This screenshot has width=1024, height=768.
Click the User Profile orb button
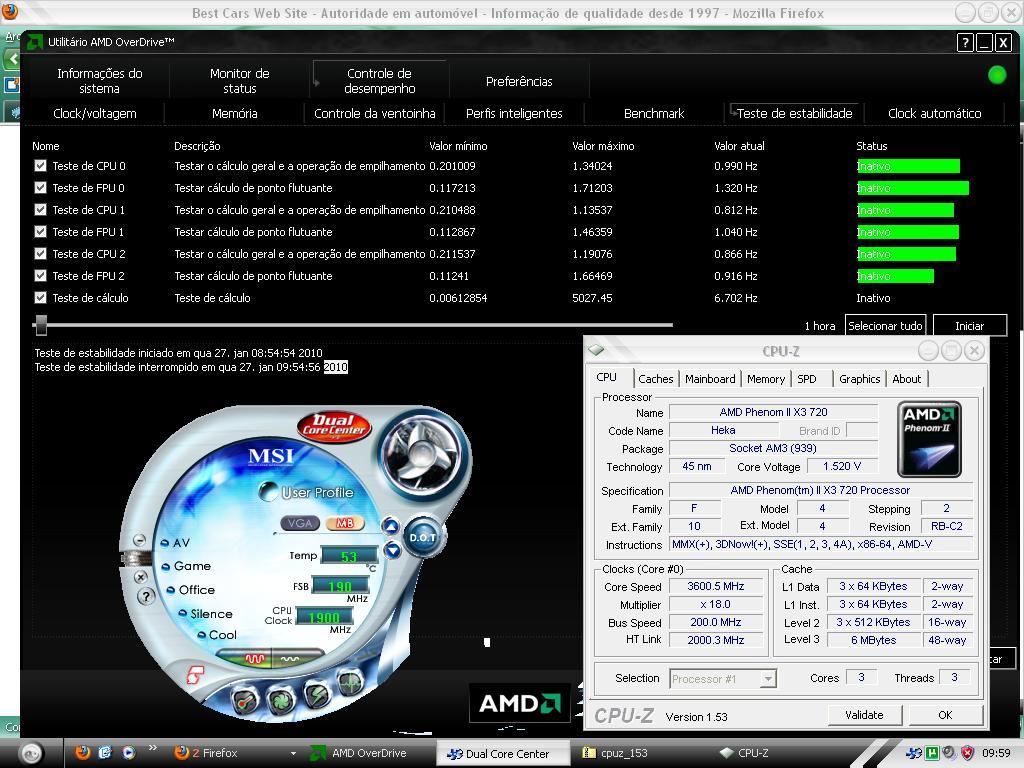tap(268, 490)
